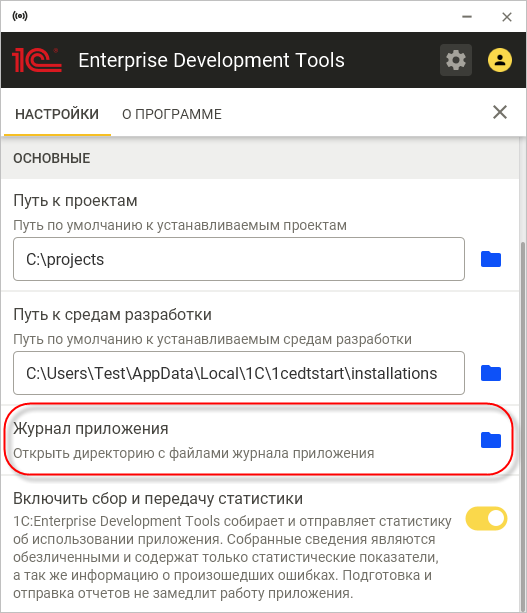Click the Включить сбор и передачу статистики label
527x613 pixels.
[x=158, y=498]
